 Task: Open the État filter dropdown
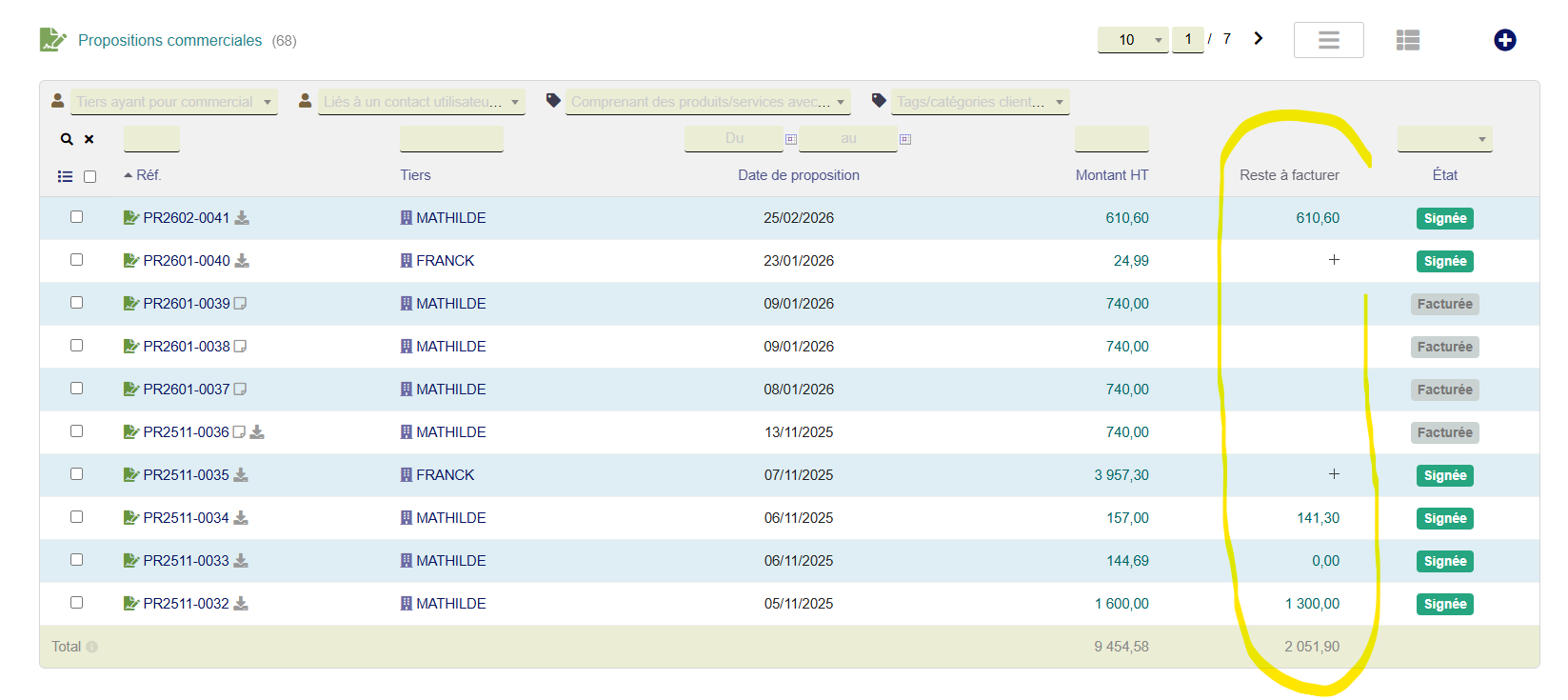1444,139
